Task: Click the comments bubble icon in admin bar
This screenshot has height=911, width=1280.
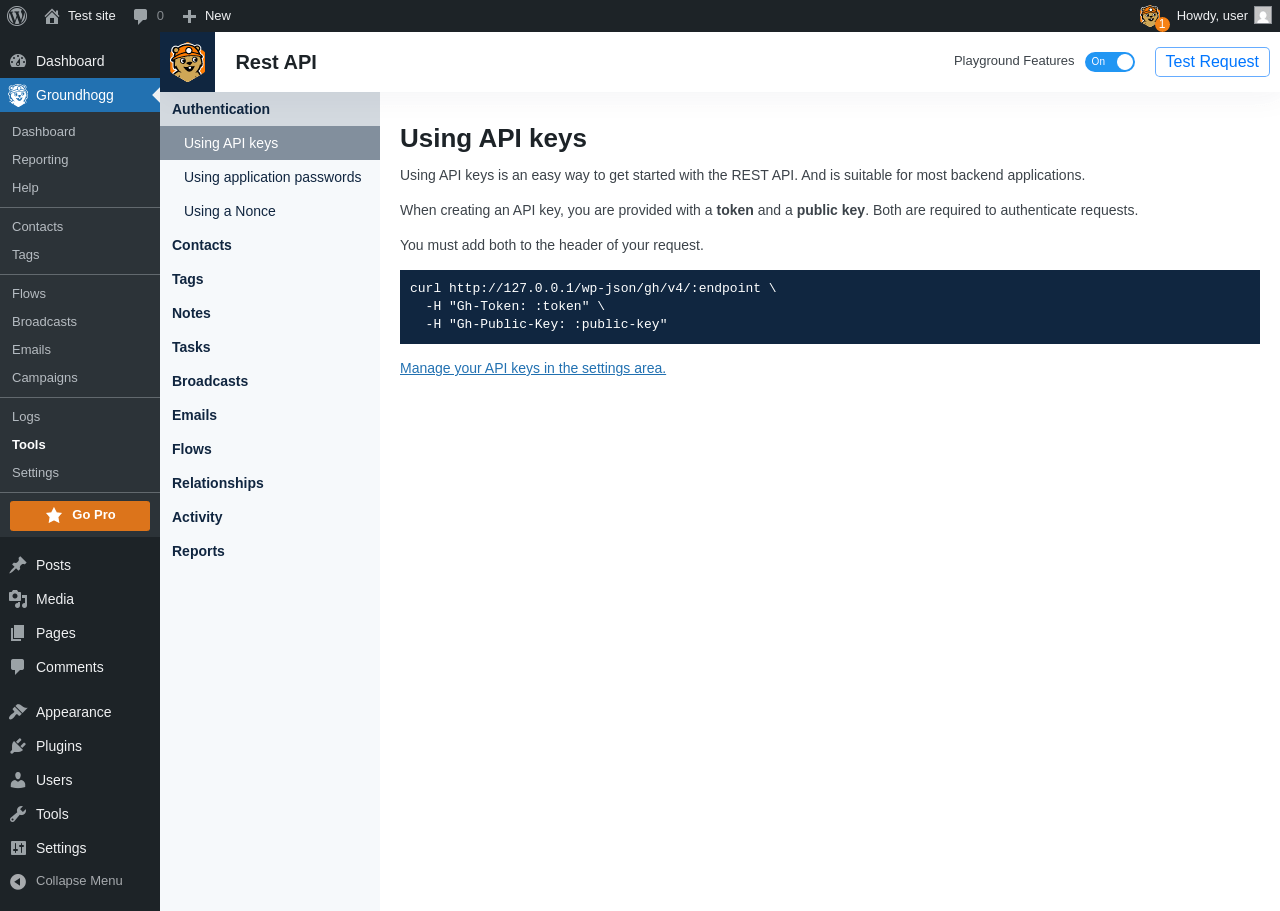Action: click(x=141, y=16)
